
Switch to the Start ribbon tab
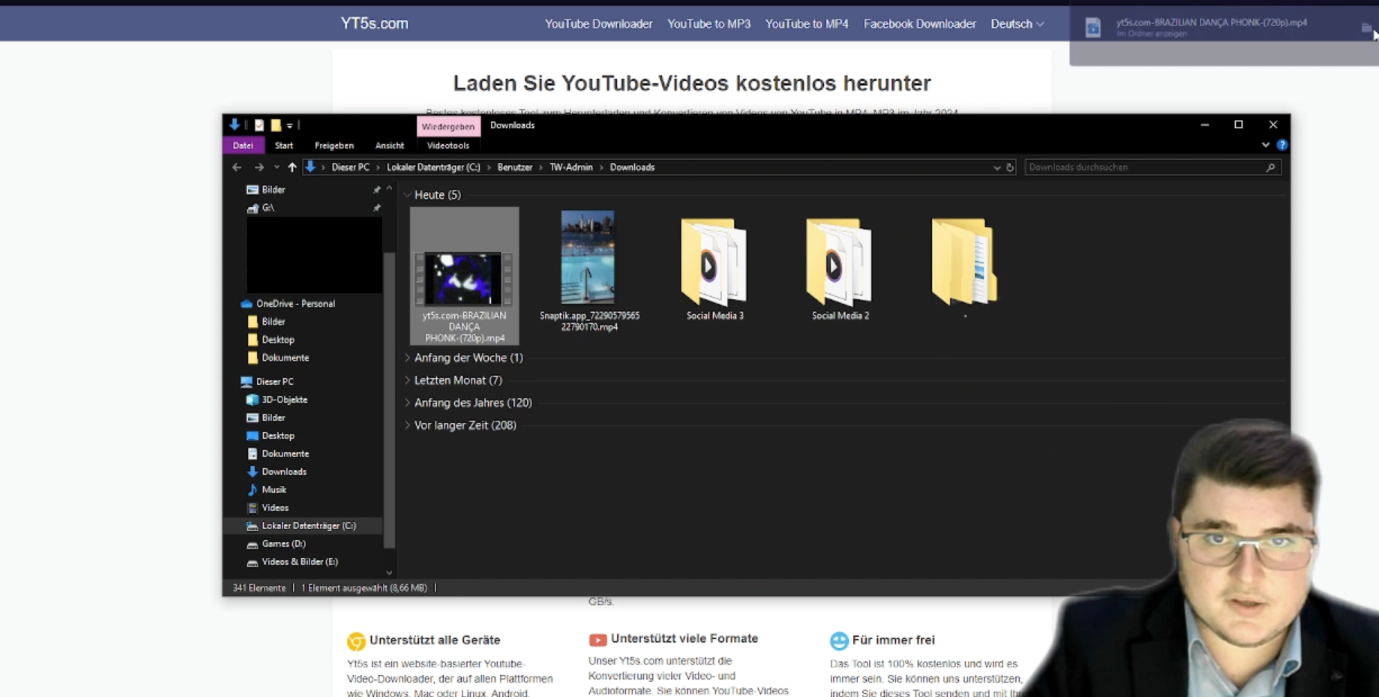pos(284,146)
